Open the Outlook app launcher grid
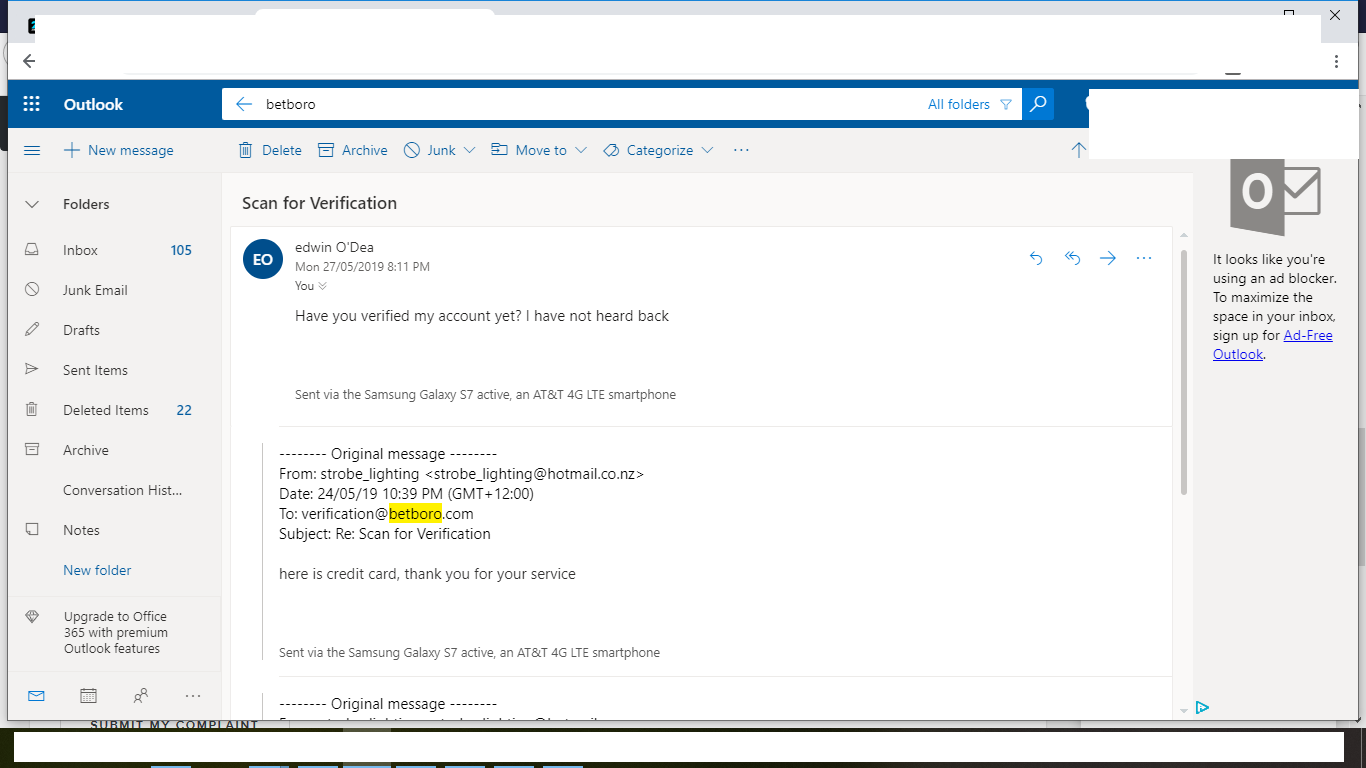1366x768 pixels. [x=31, y=104]
